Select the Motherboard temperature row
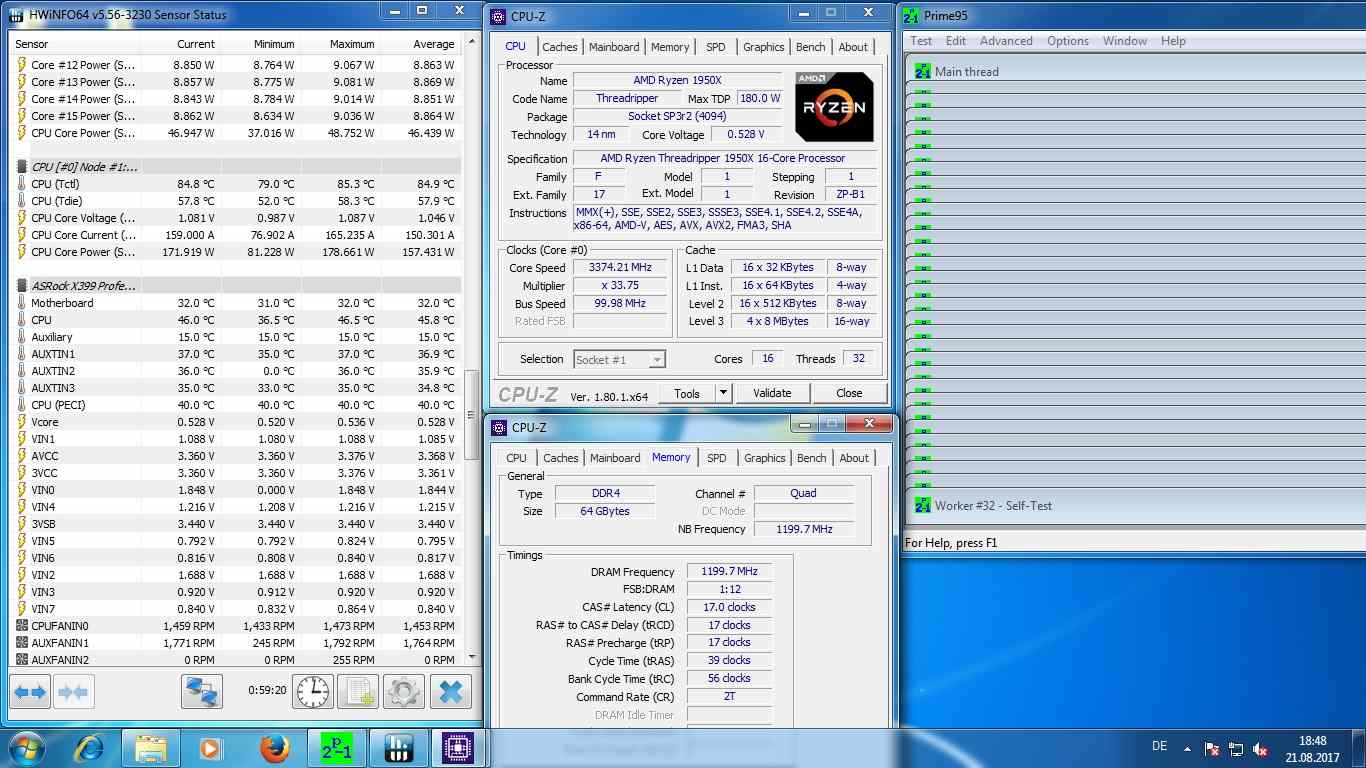The width and height of the screenshot is (1366, 768). (x=236, y=303)
